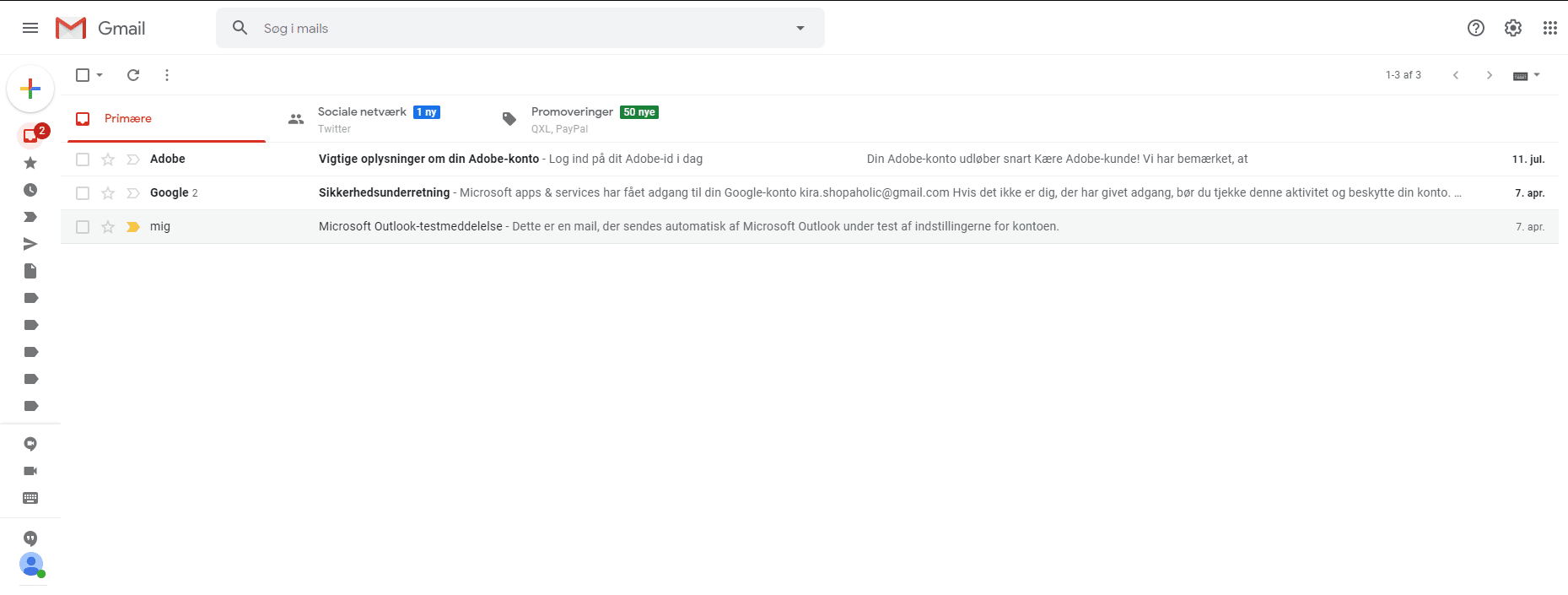The width and height of the screenshot is (1568, 595).
Task: Click 'QXL, PayPal' under Promoveringer
Action: (x=559, y=129)
